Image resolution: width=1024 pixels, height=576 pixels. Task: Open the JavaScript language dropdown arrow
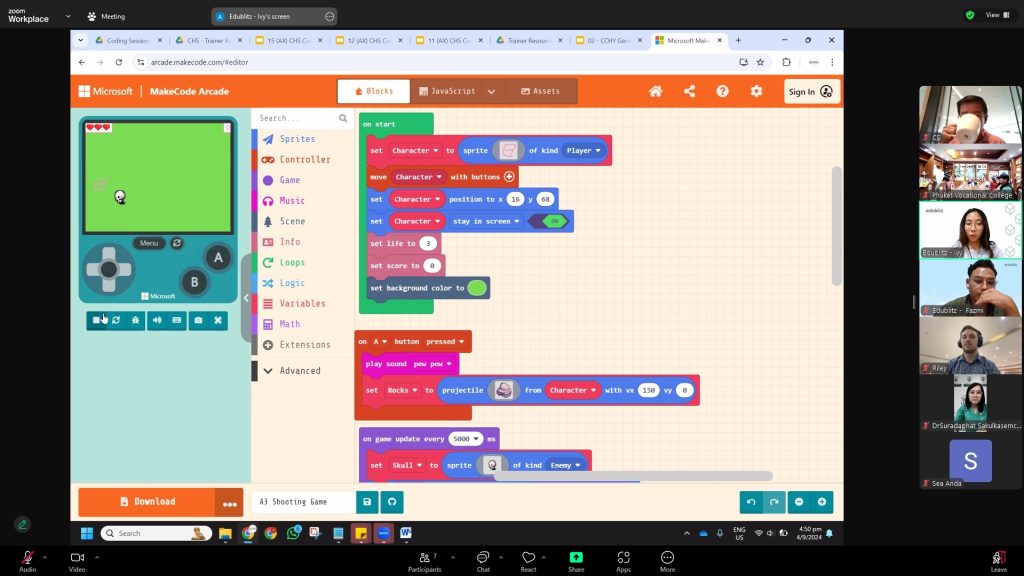click(491, 91)
